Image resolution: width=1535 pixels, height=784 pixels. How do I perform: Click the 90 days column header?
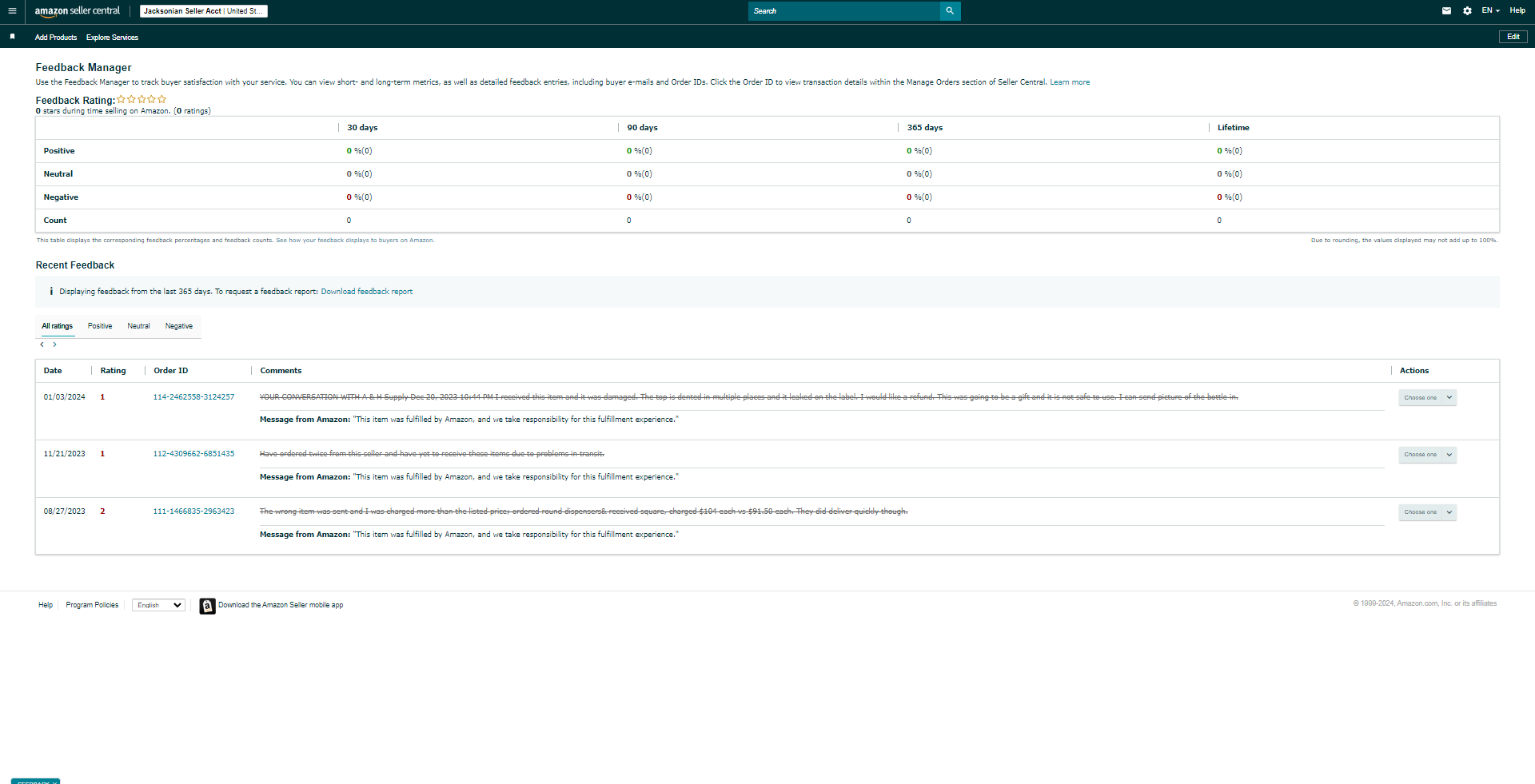(642, 128)
